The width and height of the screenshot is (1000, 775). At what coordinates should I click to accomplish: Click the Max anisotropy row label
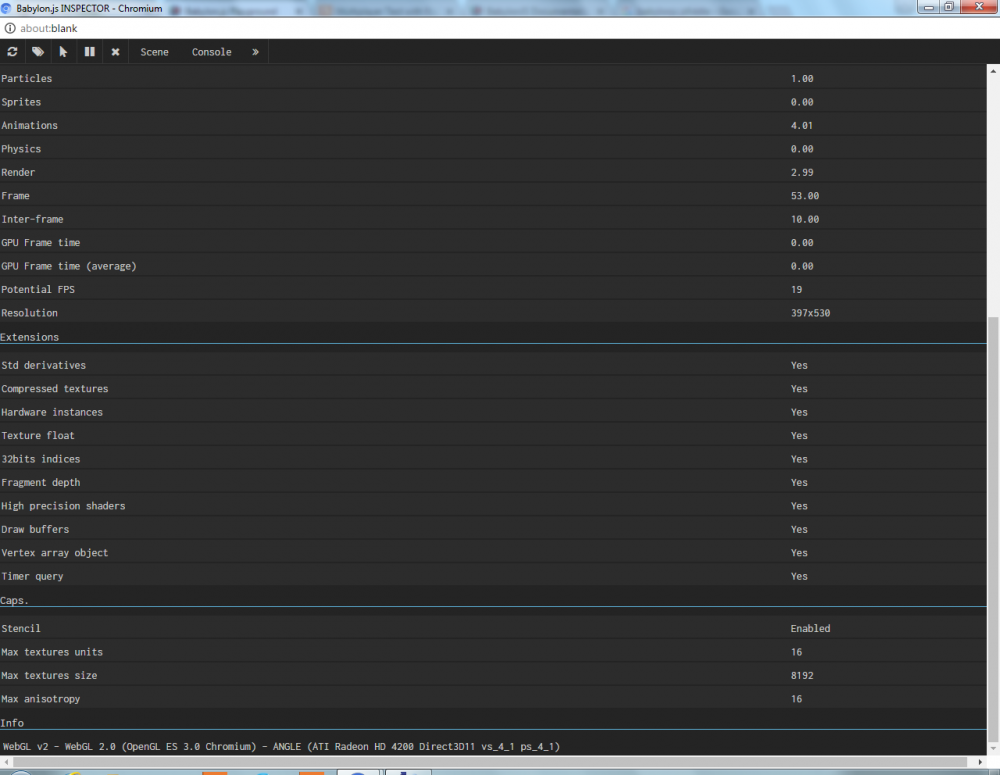[x=41, y=699]
